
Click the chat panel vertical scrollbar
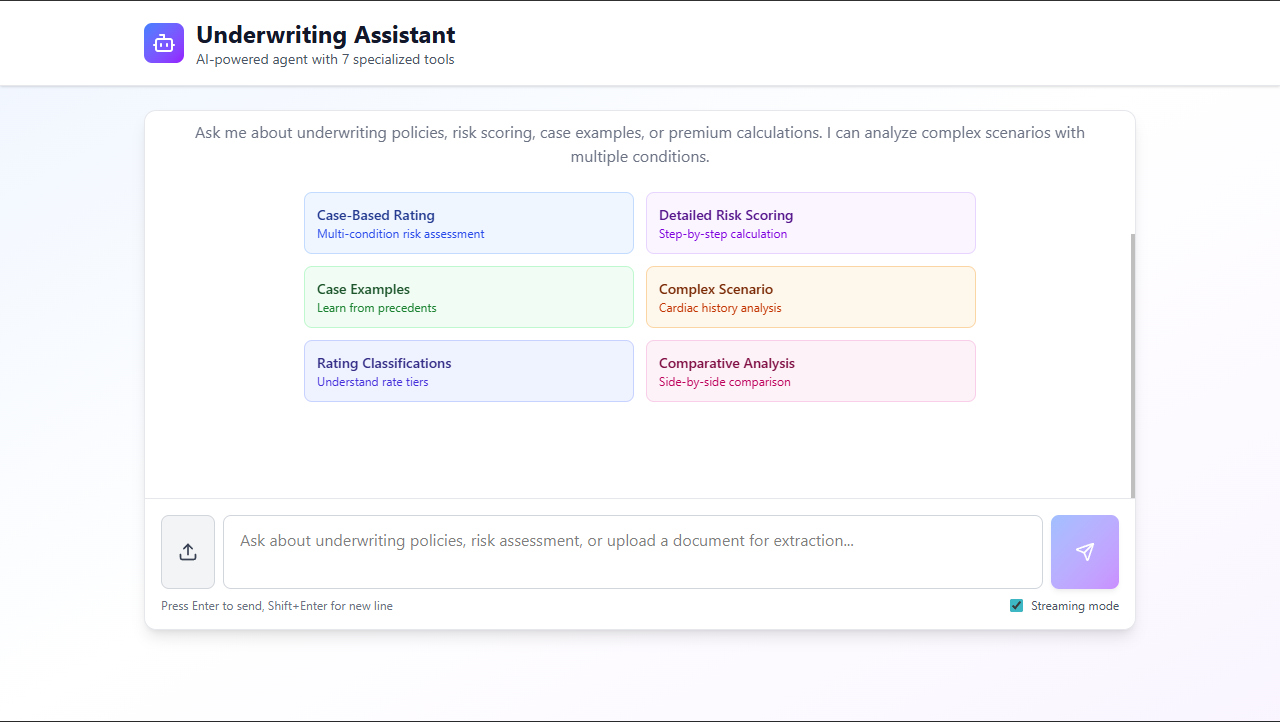pyautogui.click(x=1132, y=365)
